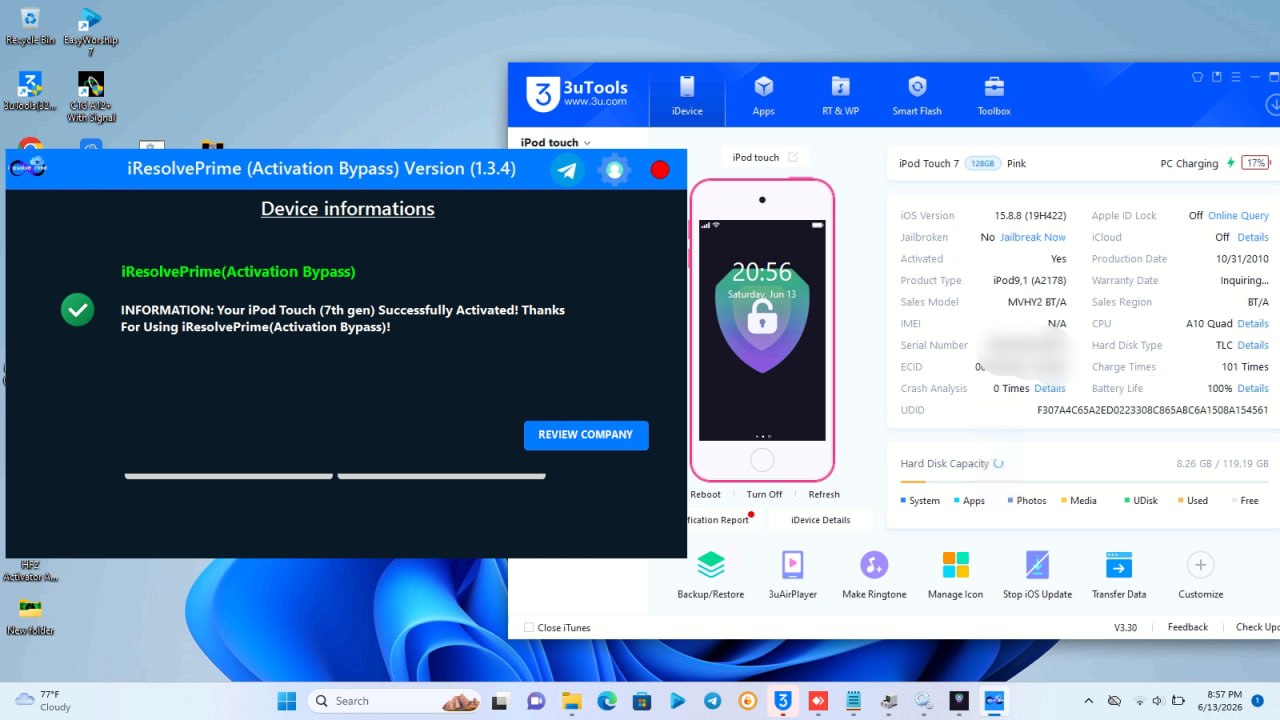Open the Smart Flash tab

pyautogui.click(x=917, y=96)
